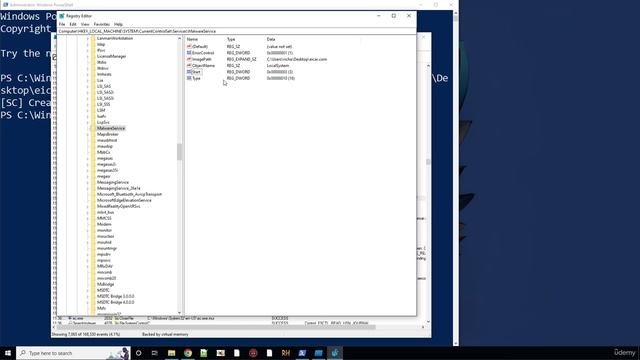Click the ObjectName value icon
Viewport: 640px width, 360px height.
click(189, 65)
